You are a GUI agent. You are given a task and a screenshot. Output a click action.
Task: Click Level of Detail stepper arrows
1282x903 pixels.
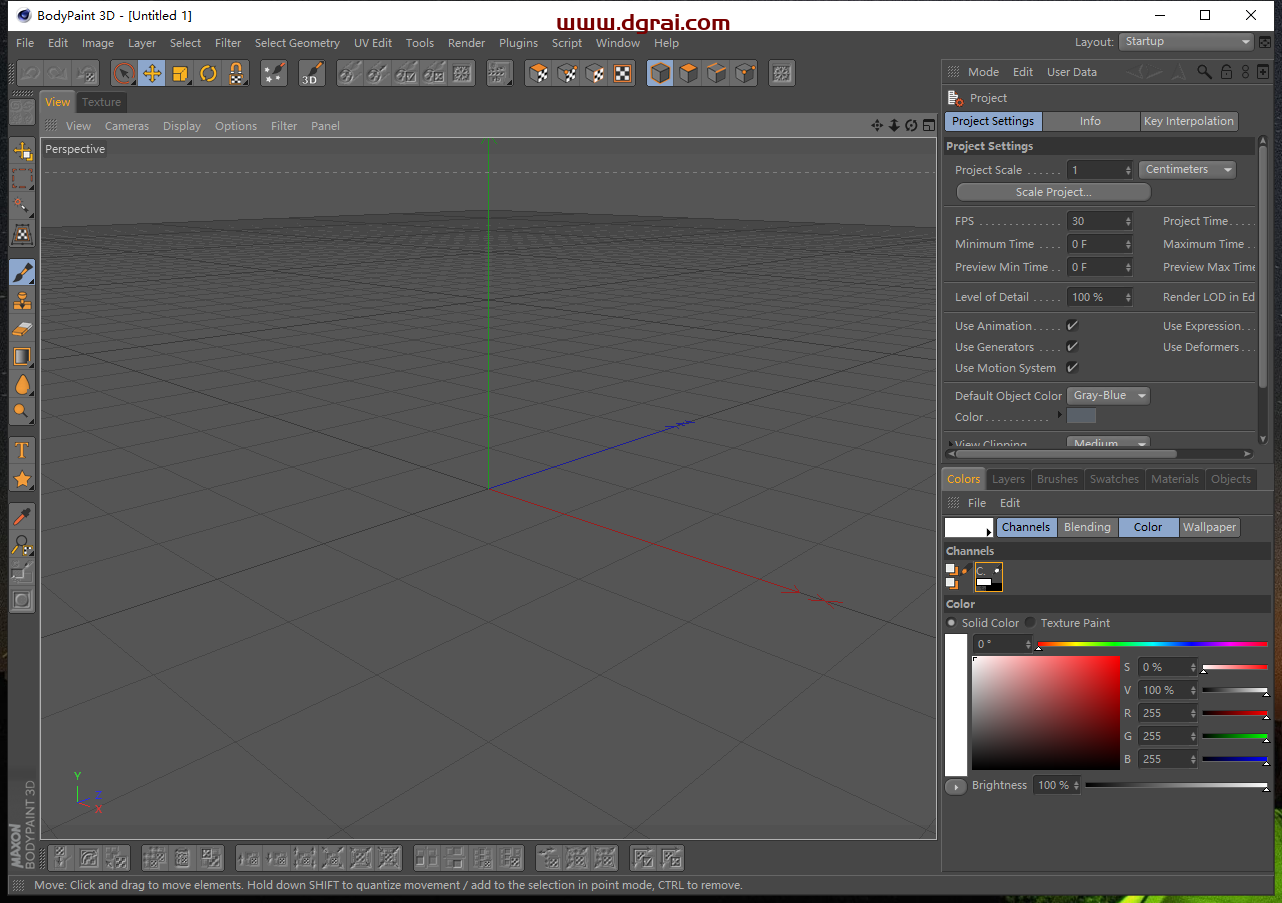click(x=1128, y=297)
